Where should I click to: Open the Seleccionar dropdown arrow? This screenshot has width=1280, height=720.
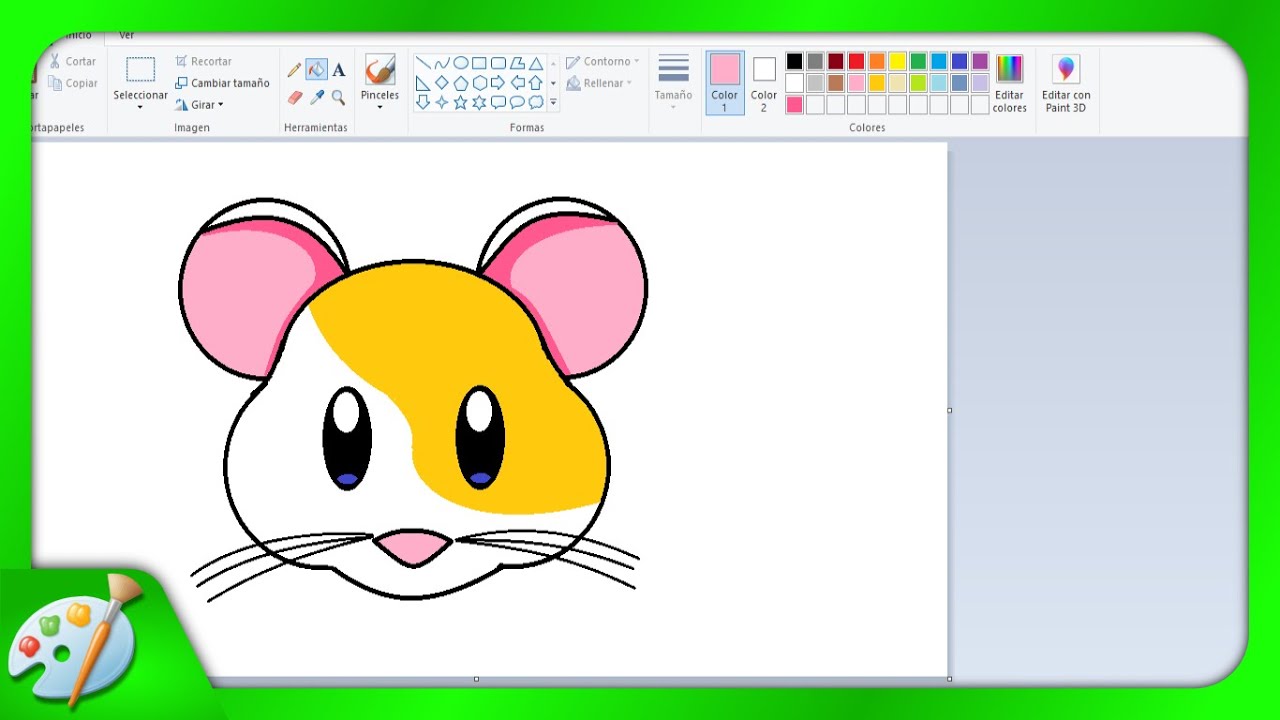140,107
